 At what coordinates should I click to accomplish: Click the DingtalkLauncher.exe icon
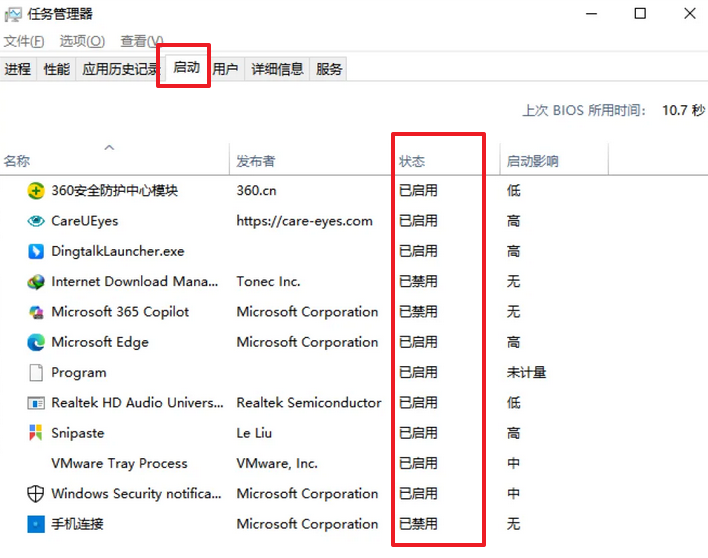tap(36, 251)
